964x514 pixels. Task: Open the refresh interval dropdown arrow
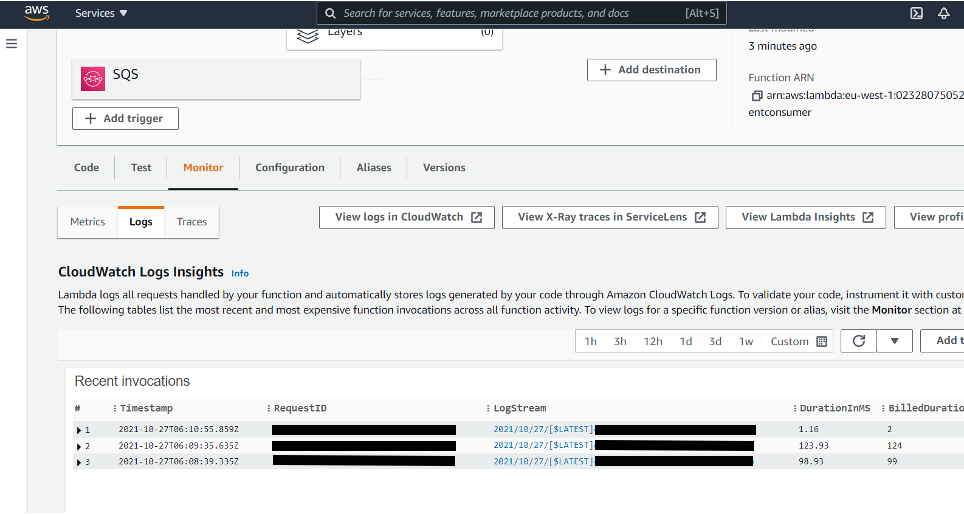coord(895,341)
